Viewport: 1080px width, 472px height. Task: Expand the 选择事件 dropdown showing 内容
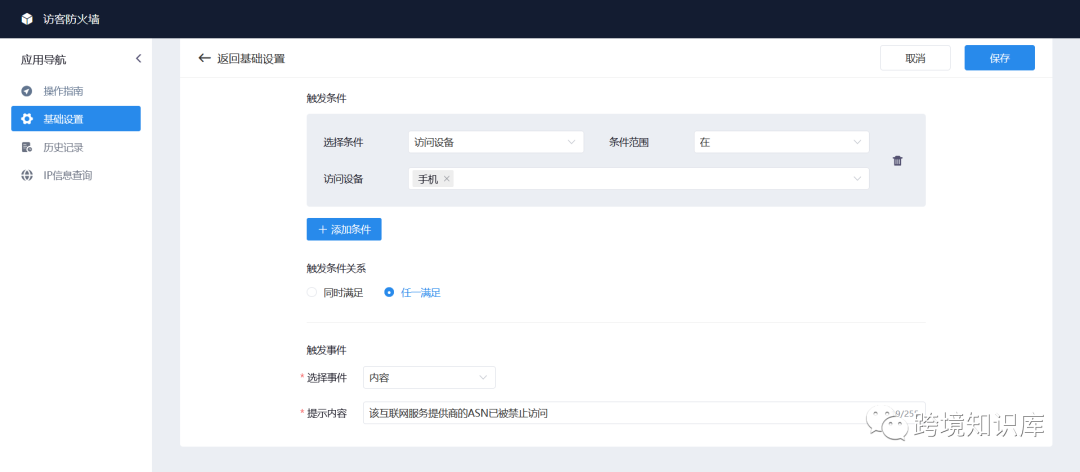pos(429,378)
